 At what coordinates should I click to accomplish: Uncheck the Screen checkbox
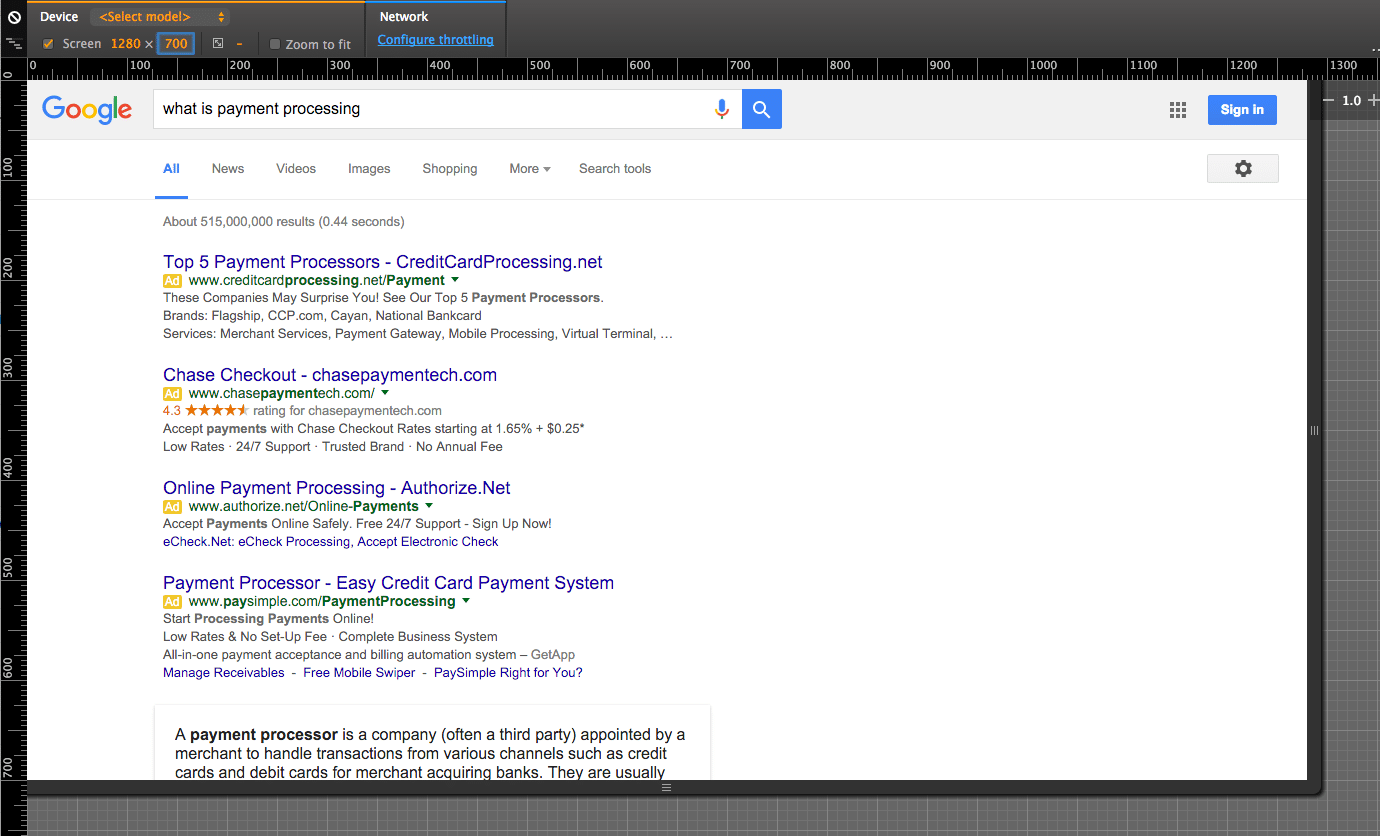tap(48, 44)
